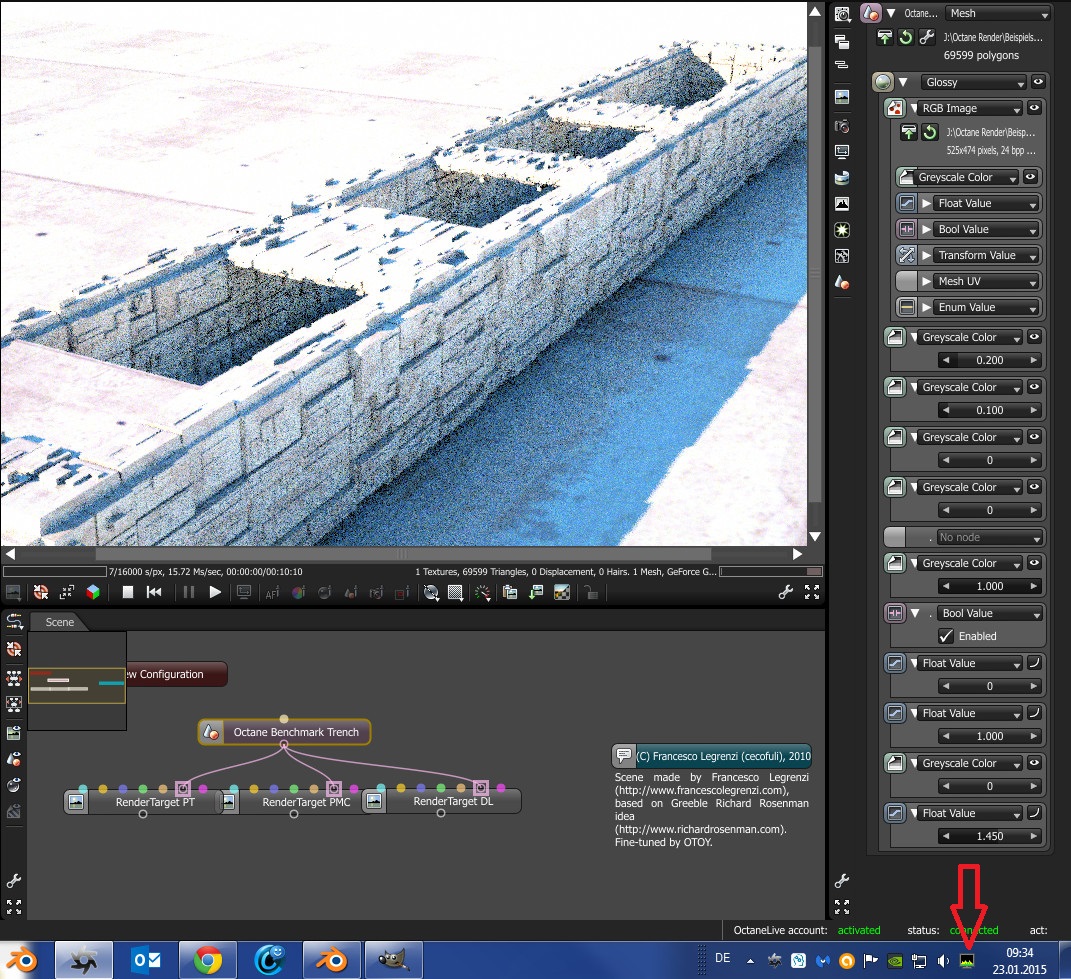Image resolution: width=1071 pixels, height=979 pixels.
Task: Click fullscreen arrows icon in node graph sidebar
Action: click(x=14, y=907)
